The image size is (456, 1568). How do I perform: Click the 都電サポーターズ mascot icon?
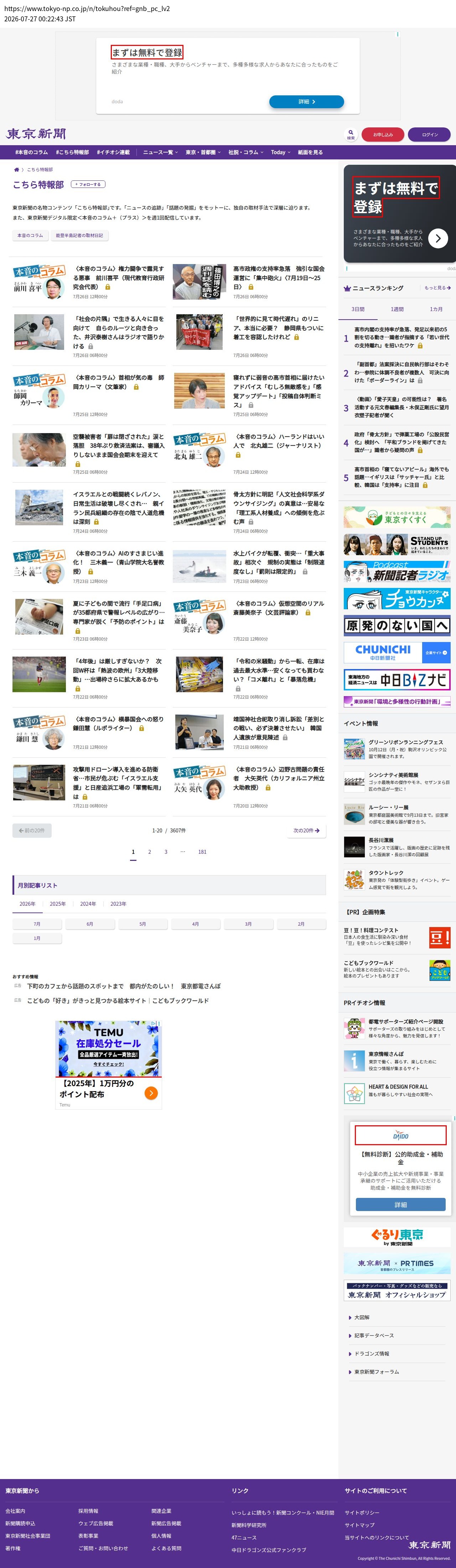coord(354,1029)
